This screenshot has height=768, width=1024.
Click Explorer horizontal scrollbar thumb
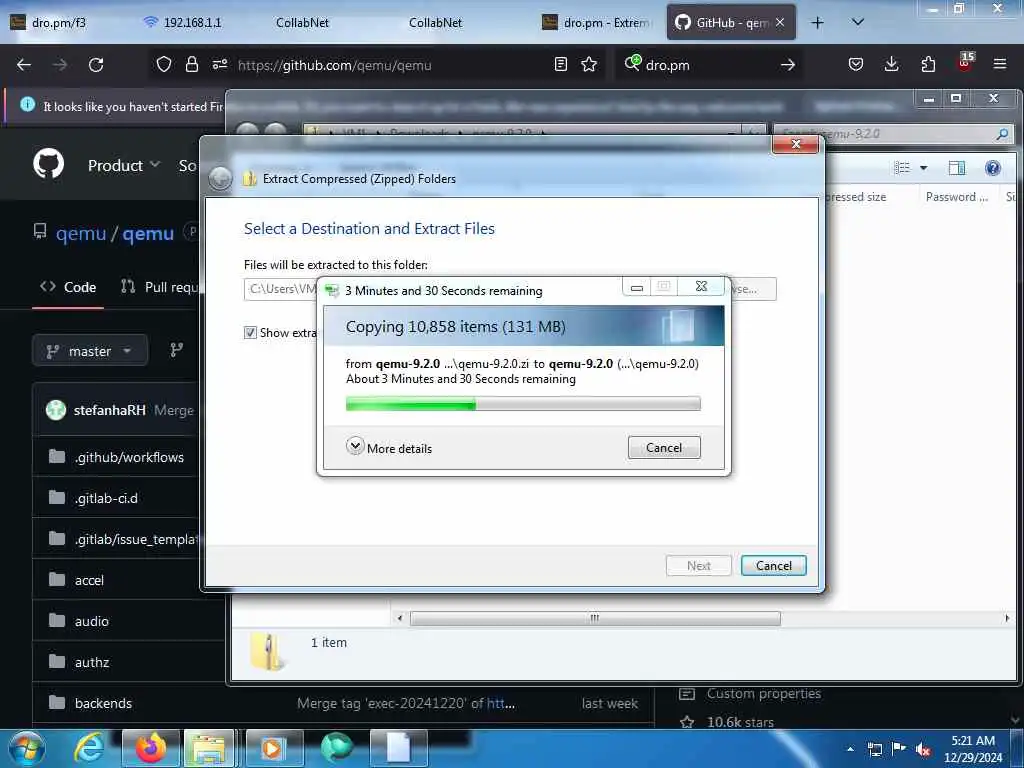click(595, 618)
